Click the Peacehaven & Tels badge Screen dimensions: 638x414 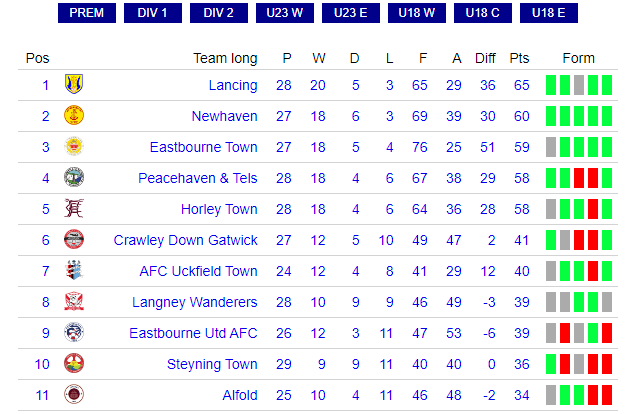(74, 177)
